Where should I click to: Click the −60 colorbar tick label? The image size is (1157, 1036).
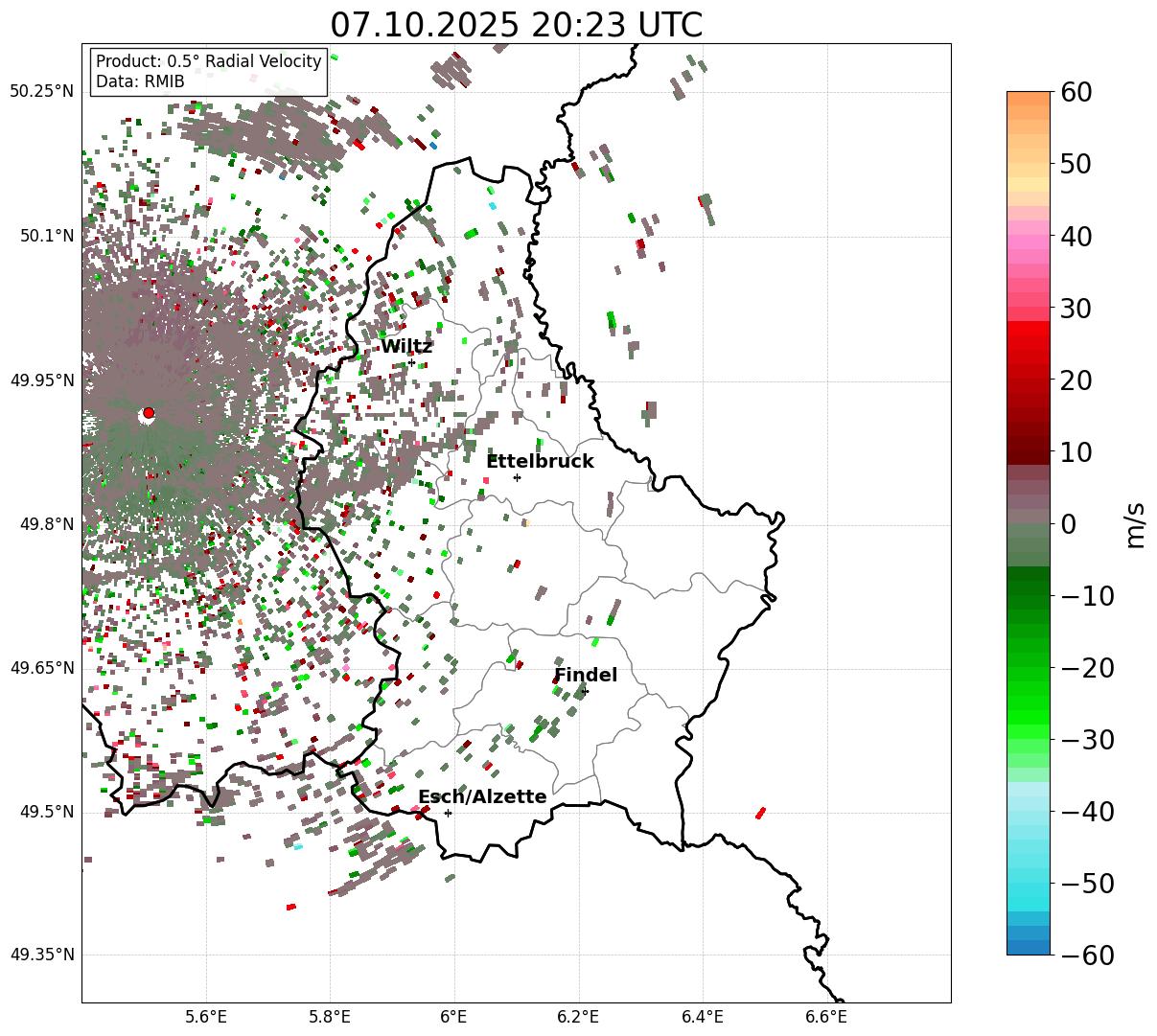pos(1090,955)
